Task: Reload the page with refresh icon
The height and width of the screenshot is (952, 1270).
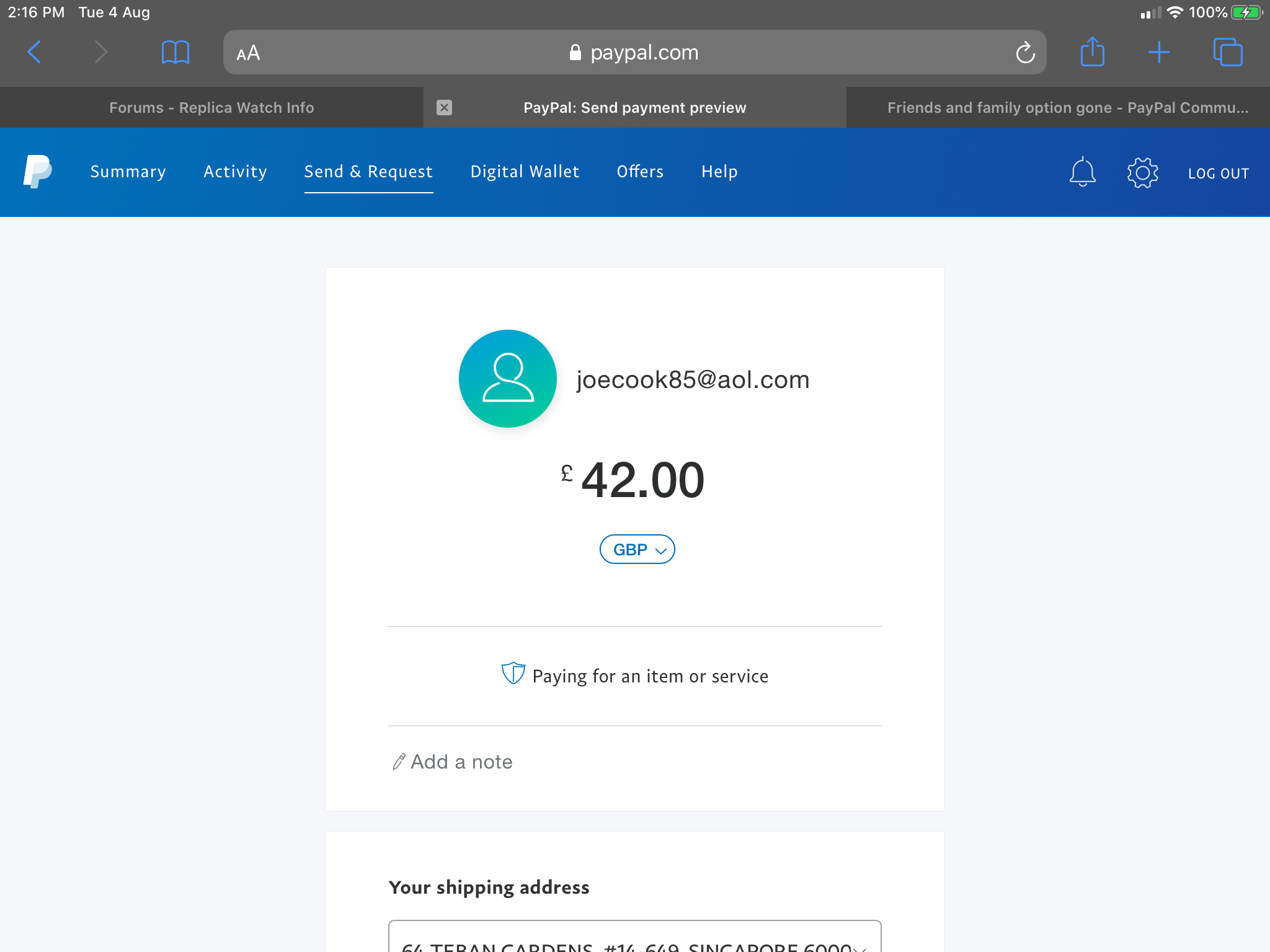Action: [x=1025, y=53]
